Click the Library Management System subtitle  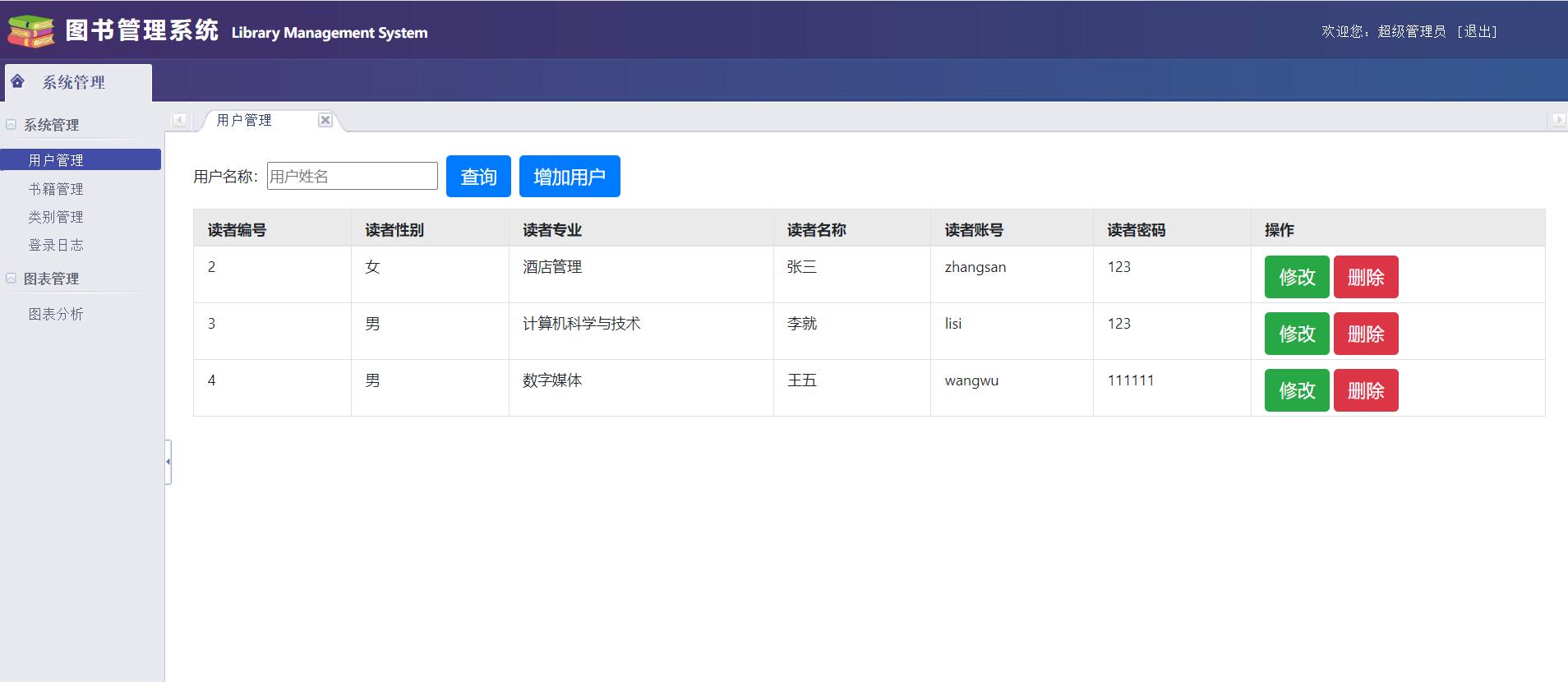click(330, 33)
